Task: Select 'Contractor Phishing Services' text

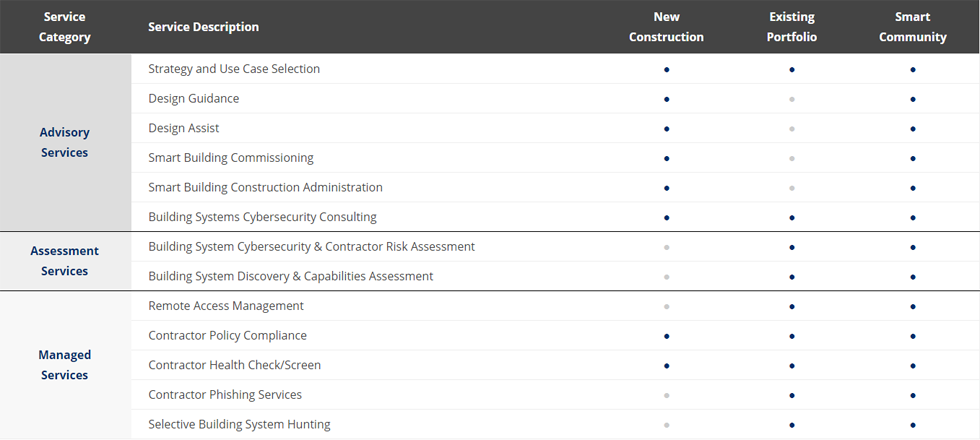Action: (225, 395)
